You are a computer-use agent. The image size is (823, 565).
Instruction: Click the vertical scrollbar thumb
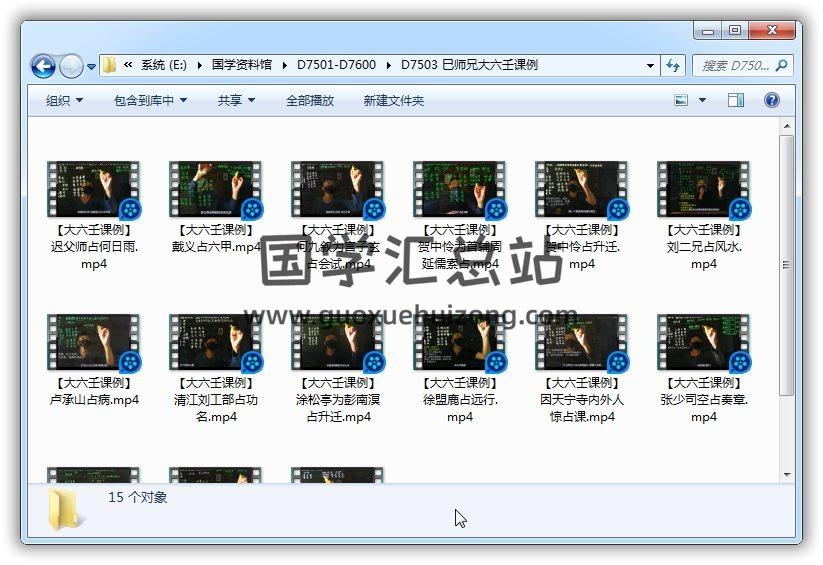786,265
